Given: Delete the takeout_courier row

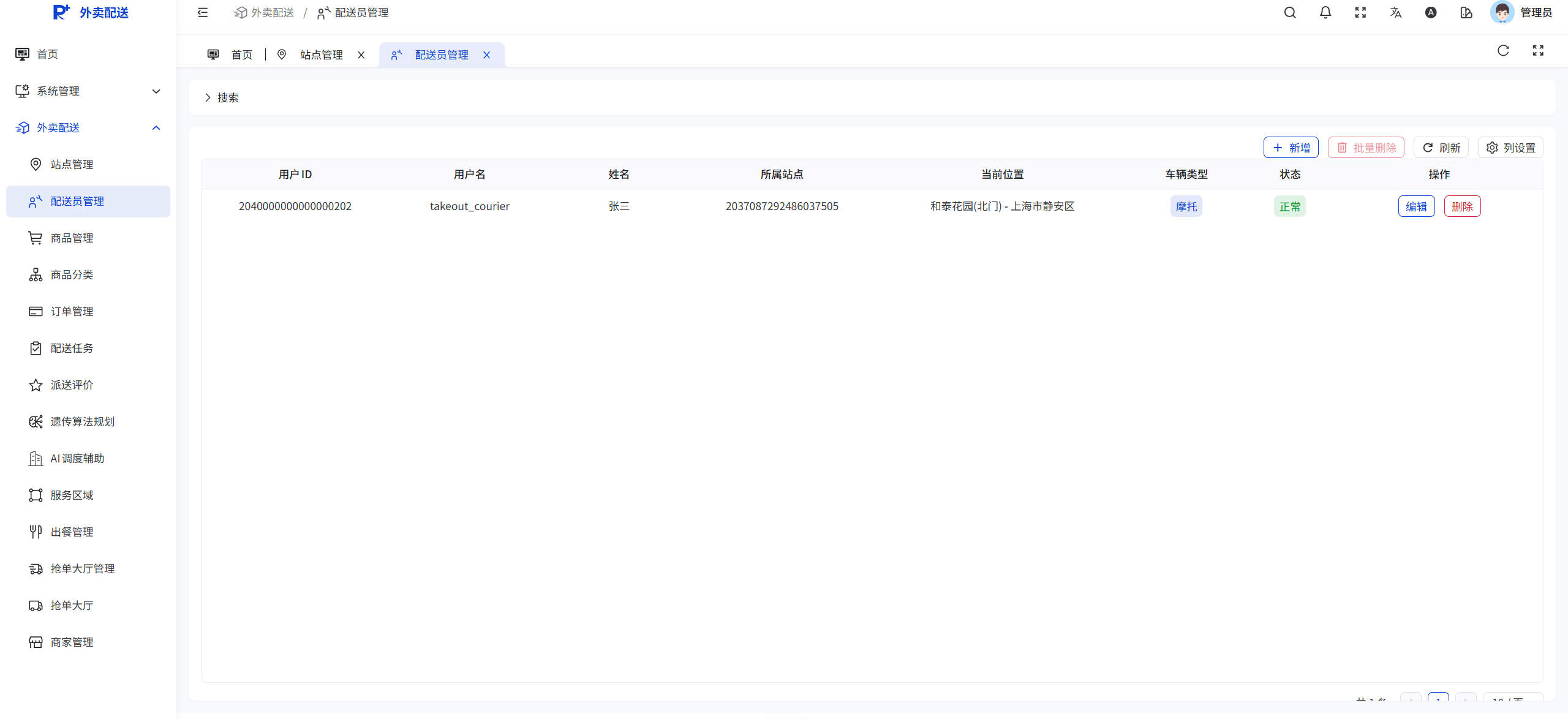Looking at the screenshot, I should pos(1462,206).
